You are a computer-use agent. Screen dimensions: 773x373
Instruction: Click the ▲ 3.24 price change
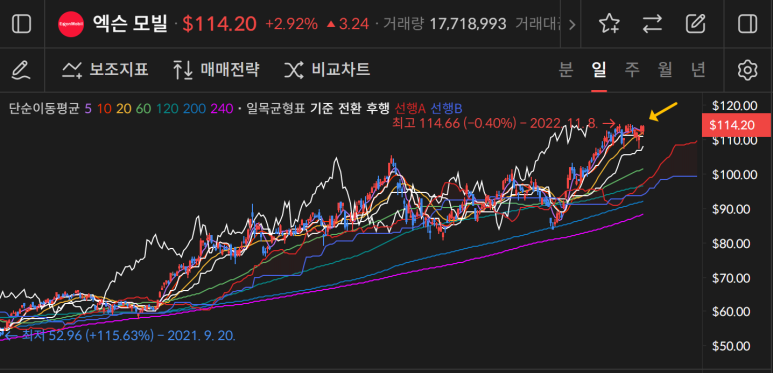(348, 24)
